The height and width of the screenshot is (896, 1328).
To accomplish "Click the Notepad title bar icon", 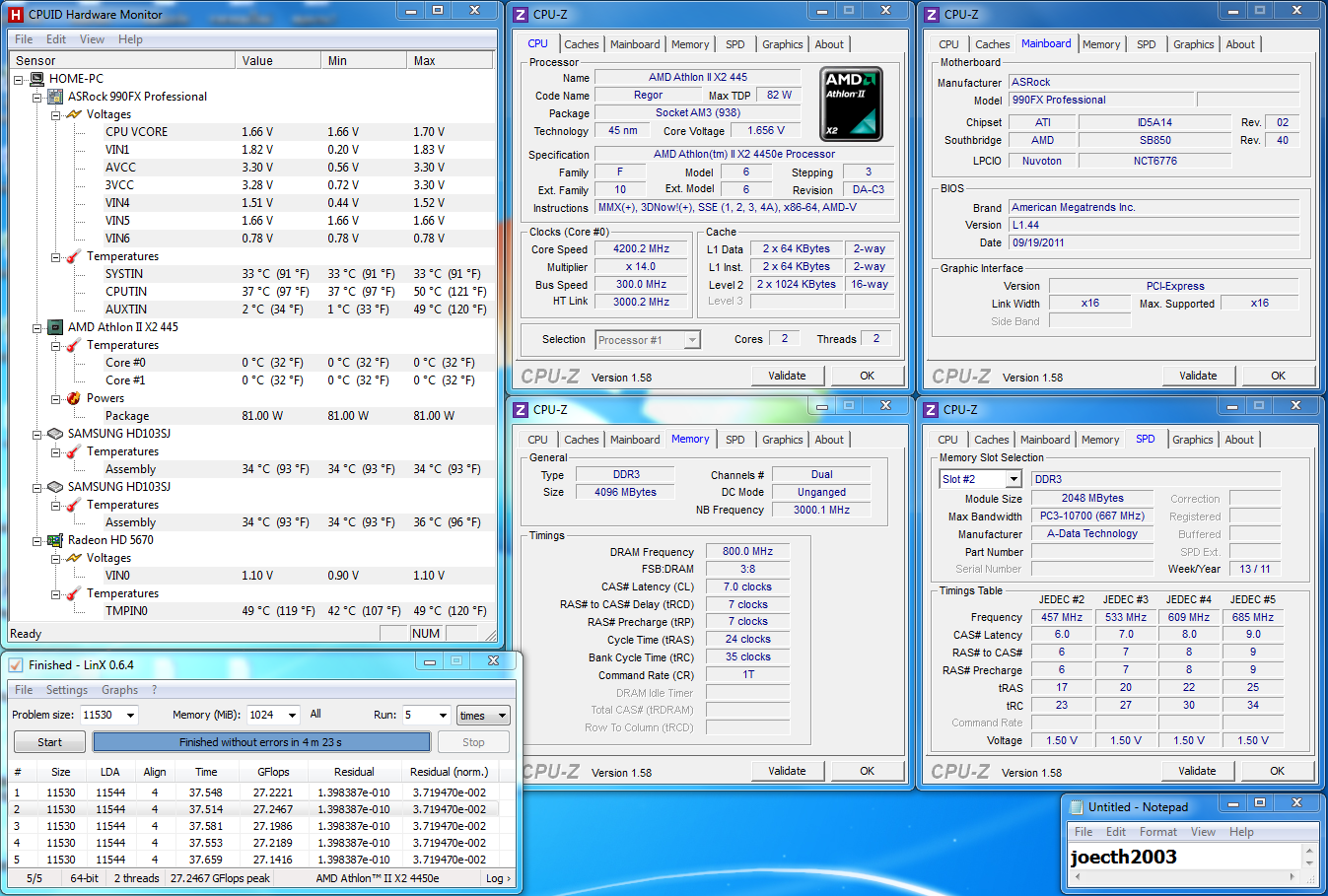I will tap(1076, 806).
